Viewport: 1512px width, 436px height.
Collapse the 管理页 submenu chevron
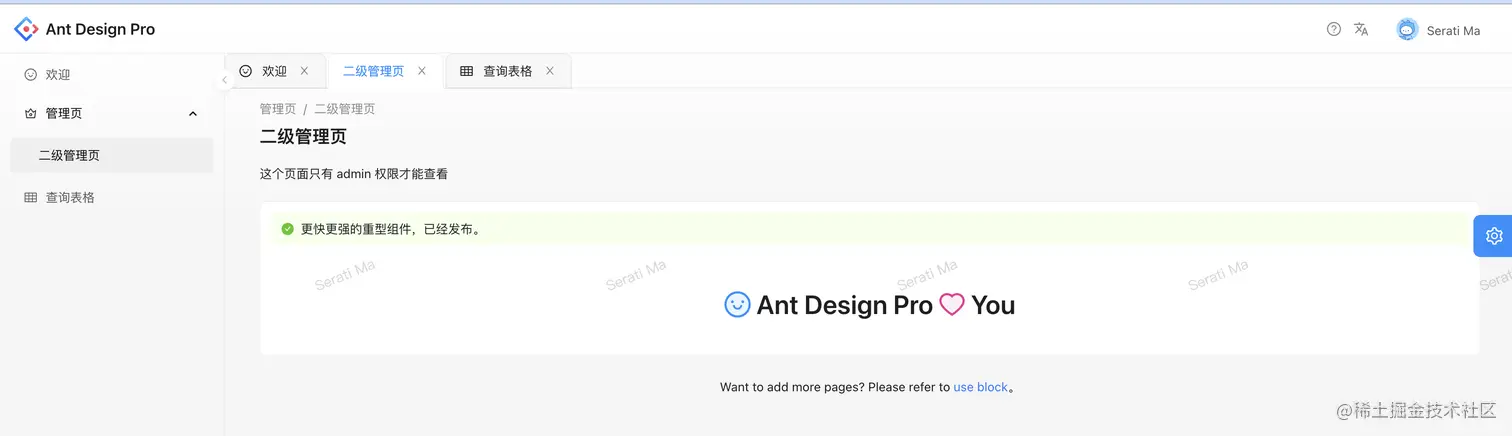tap(193, 114)
